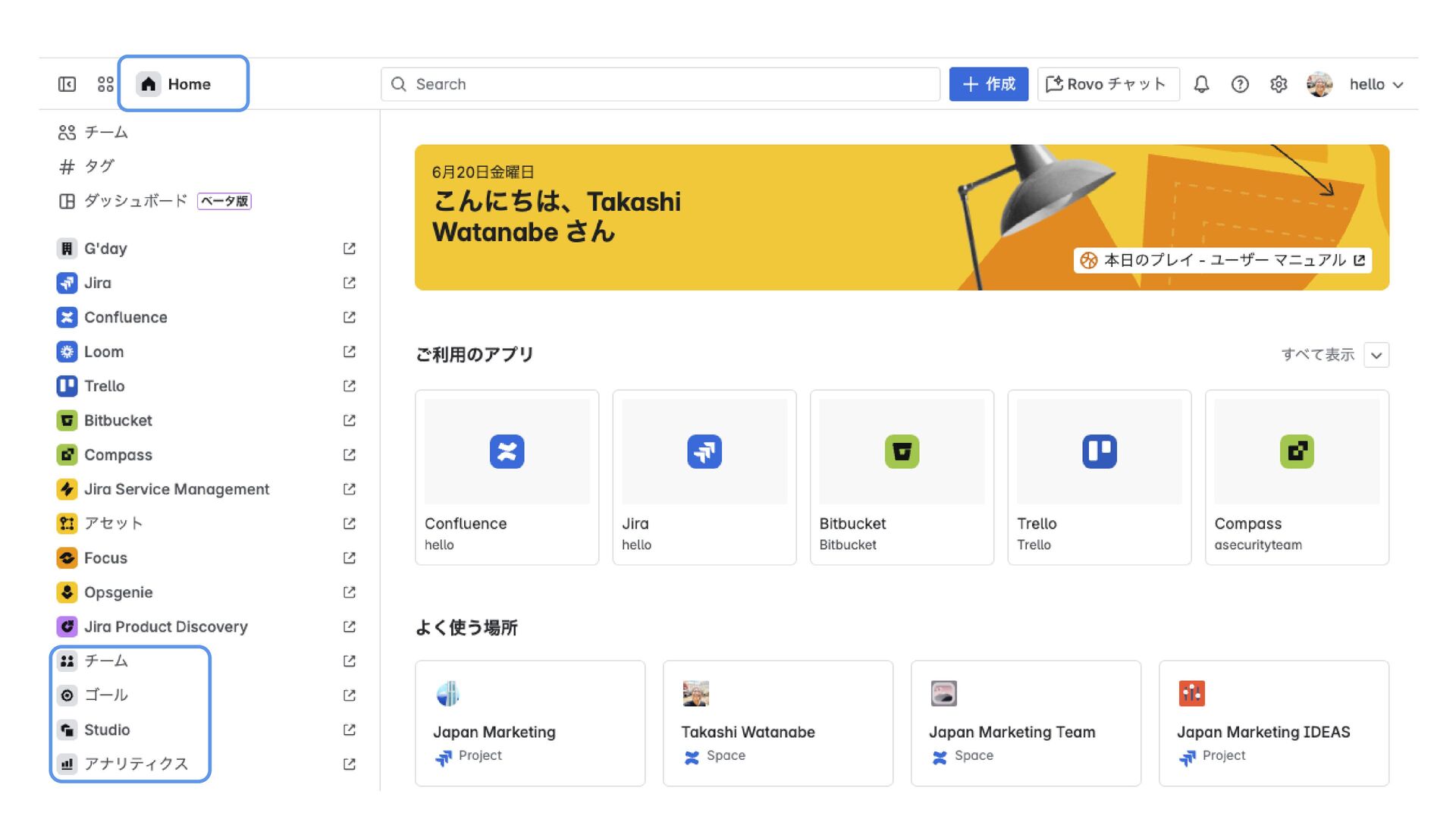This screenshot has height=819, width=1456.
Task: Open Rovo チャット
Action: coord(1108,84)
